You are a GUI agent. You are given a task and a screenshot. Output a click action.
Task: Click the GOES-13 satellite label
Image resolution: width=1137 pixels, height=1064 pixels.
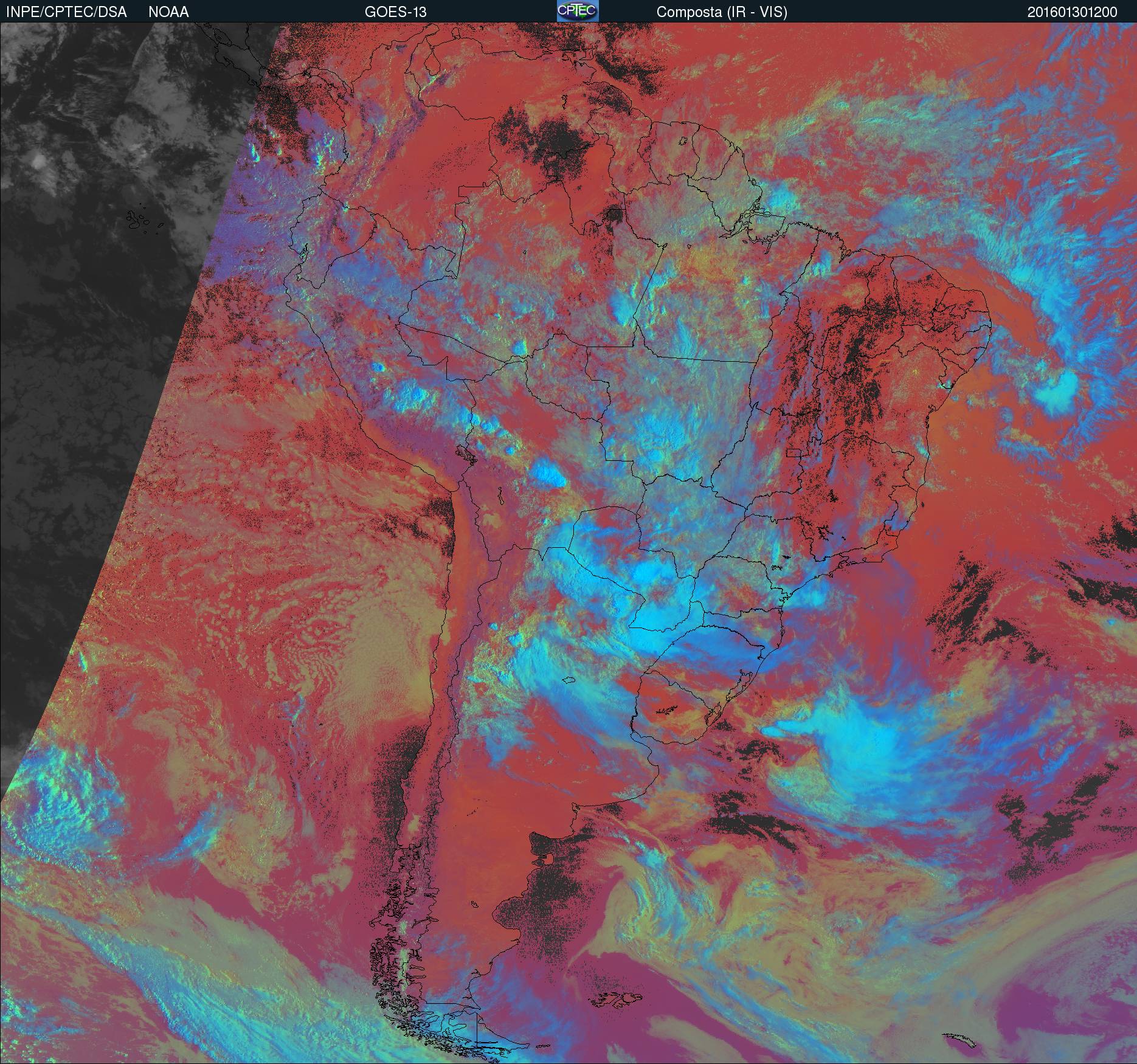pyautogui.click(x=395, y=12)
